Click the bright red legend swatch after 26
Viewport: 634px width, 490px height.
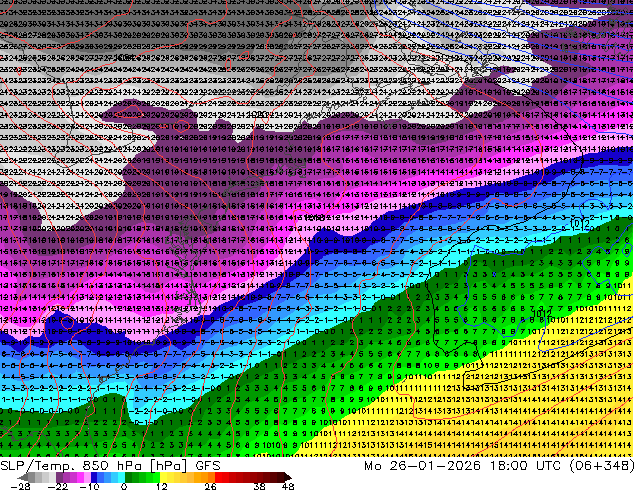(x=218, y=477)
